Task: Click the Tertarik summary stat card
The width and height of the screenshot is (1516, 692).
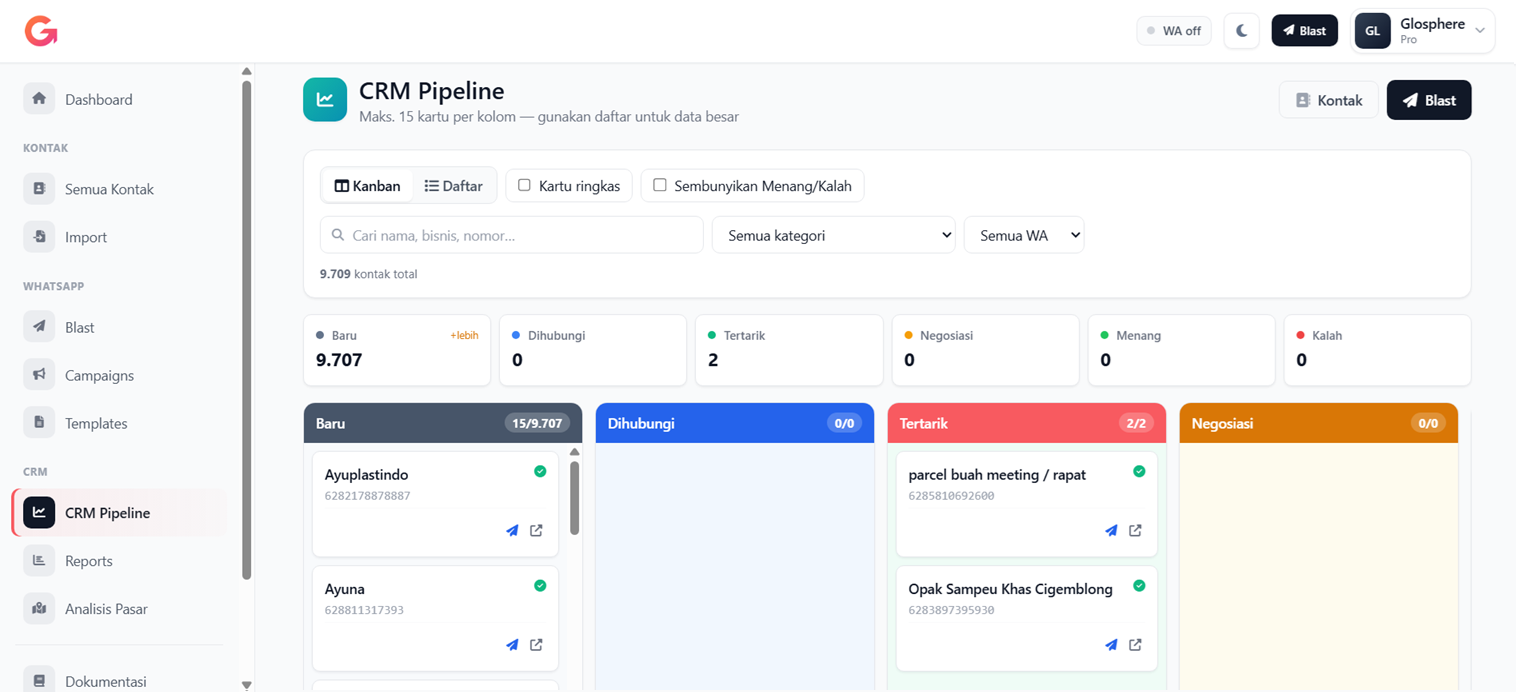Action: pyautogui.click(x=789, y=350)
